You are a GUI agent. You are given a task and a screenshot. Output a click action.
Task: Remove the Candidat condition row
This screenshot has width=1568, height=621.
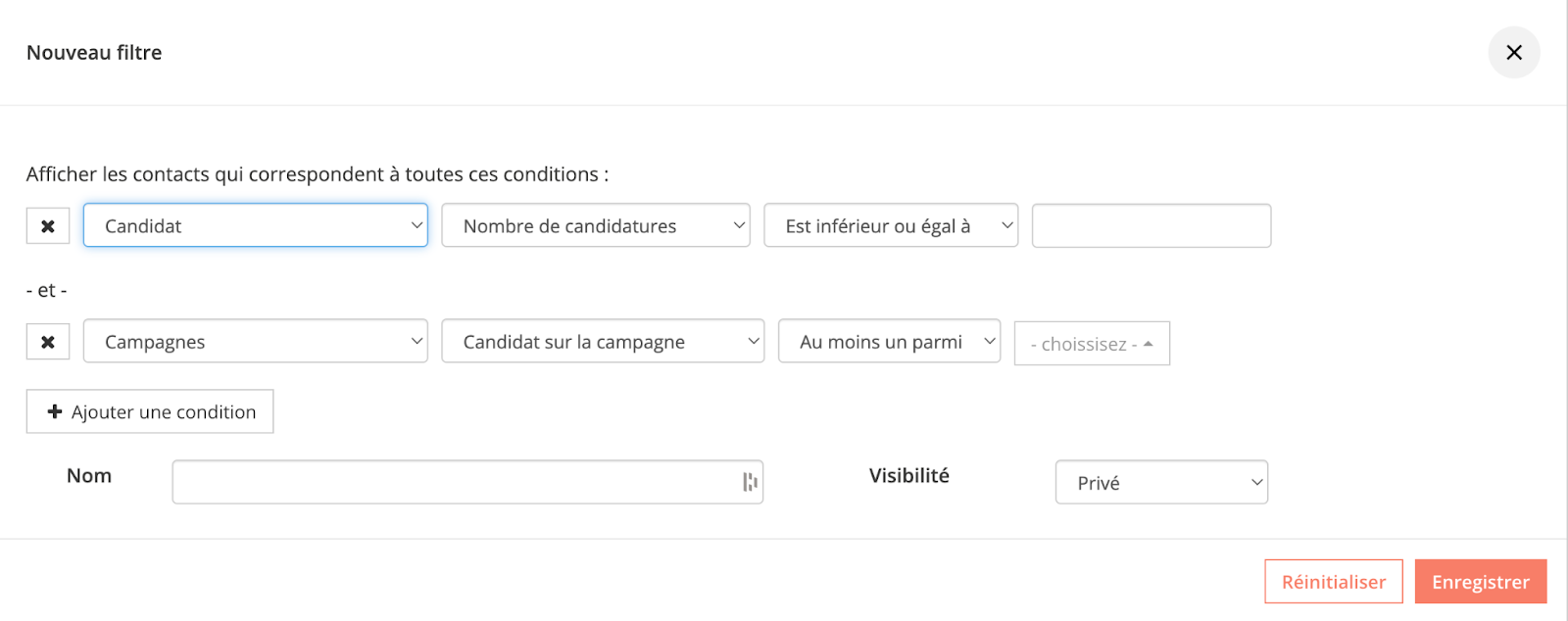coord(48,226)
